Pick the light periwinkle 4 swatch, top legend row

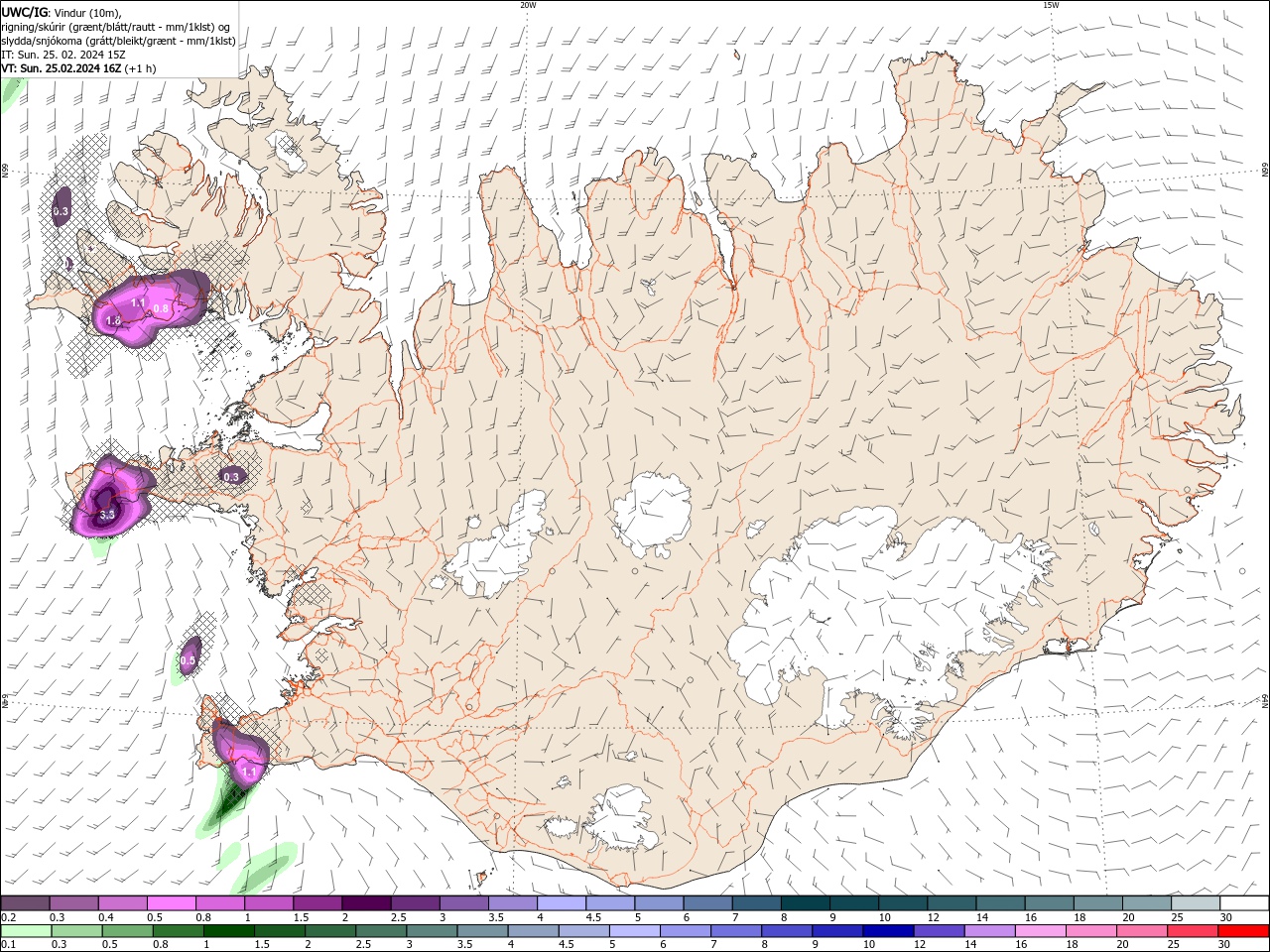[x=560, y=903]
